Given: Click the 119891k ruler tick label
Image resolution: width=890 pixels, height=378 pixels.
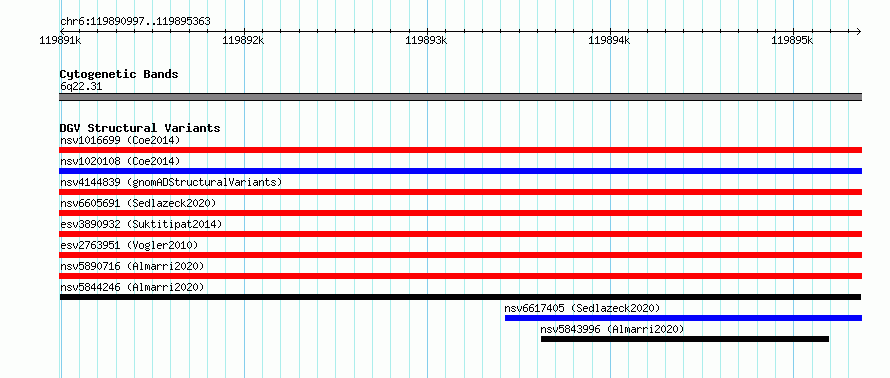Looking at the screenshot, I should (x=60, y=40).
